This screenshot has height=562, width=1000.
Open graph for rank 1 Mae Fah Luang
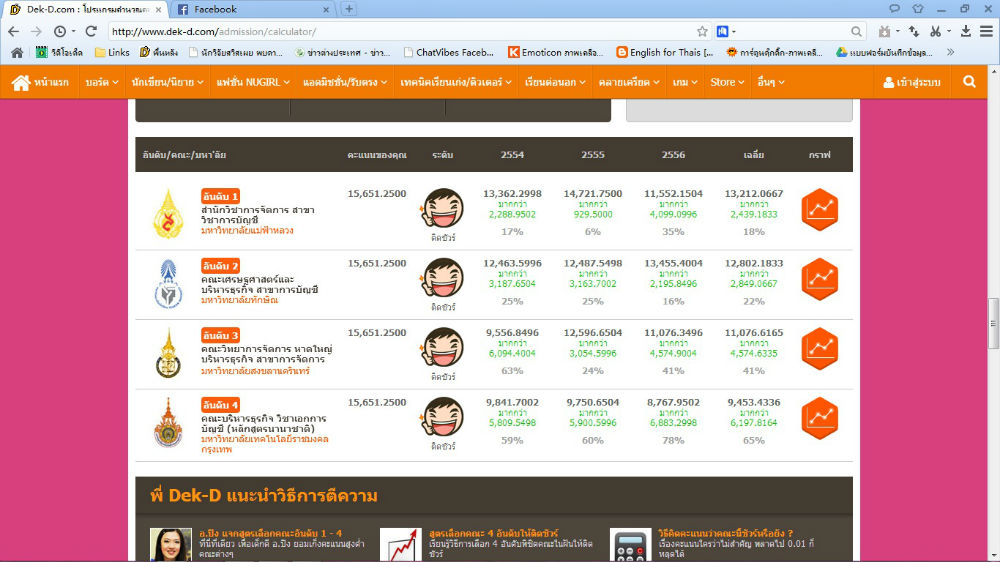click(819, 209)
